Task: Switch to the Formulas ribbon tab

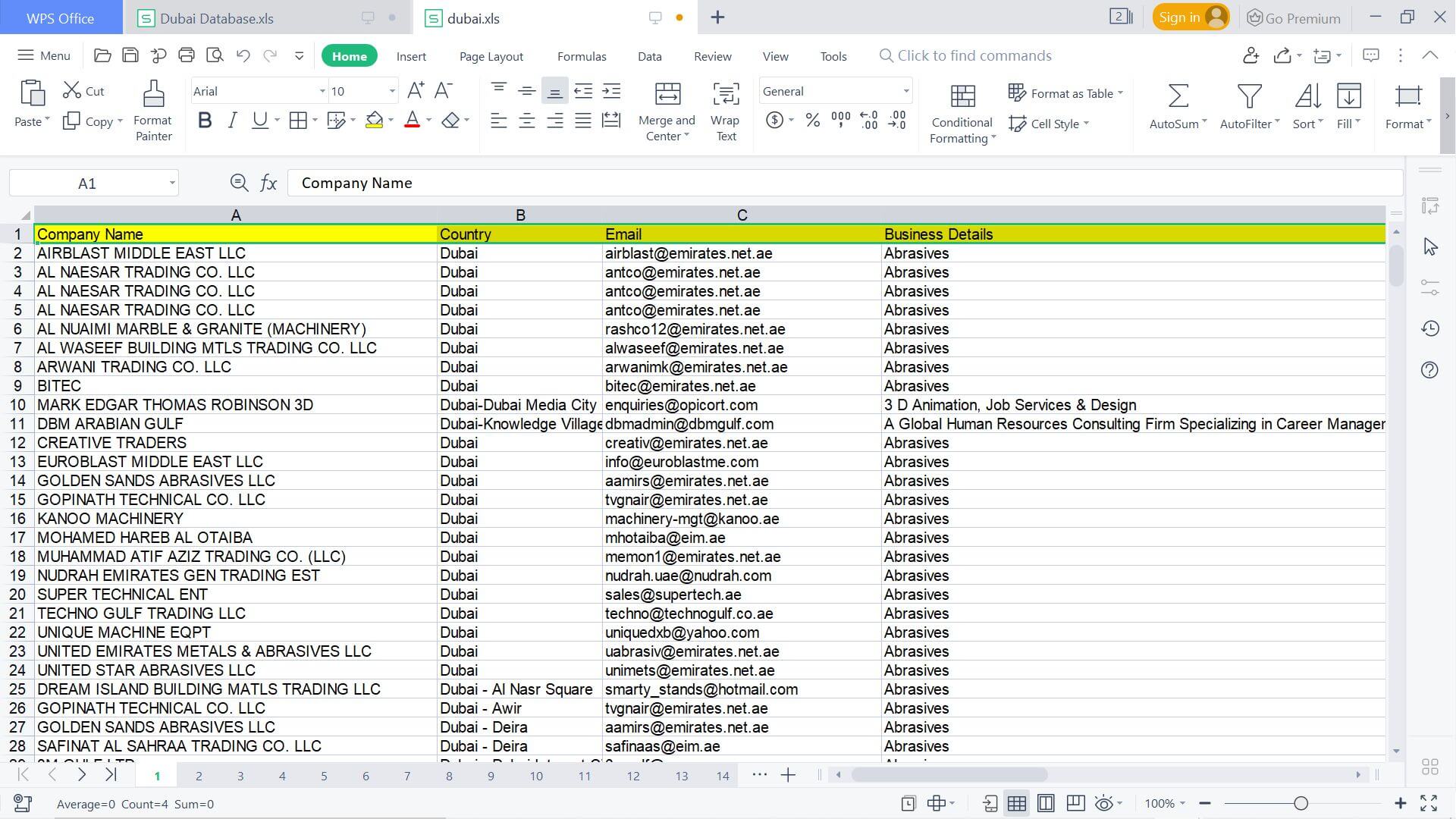Action: click(581, 55)
